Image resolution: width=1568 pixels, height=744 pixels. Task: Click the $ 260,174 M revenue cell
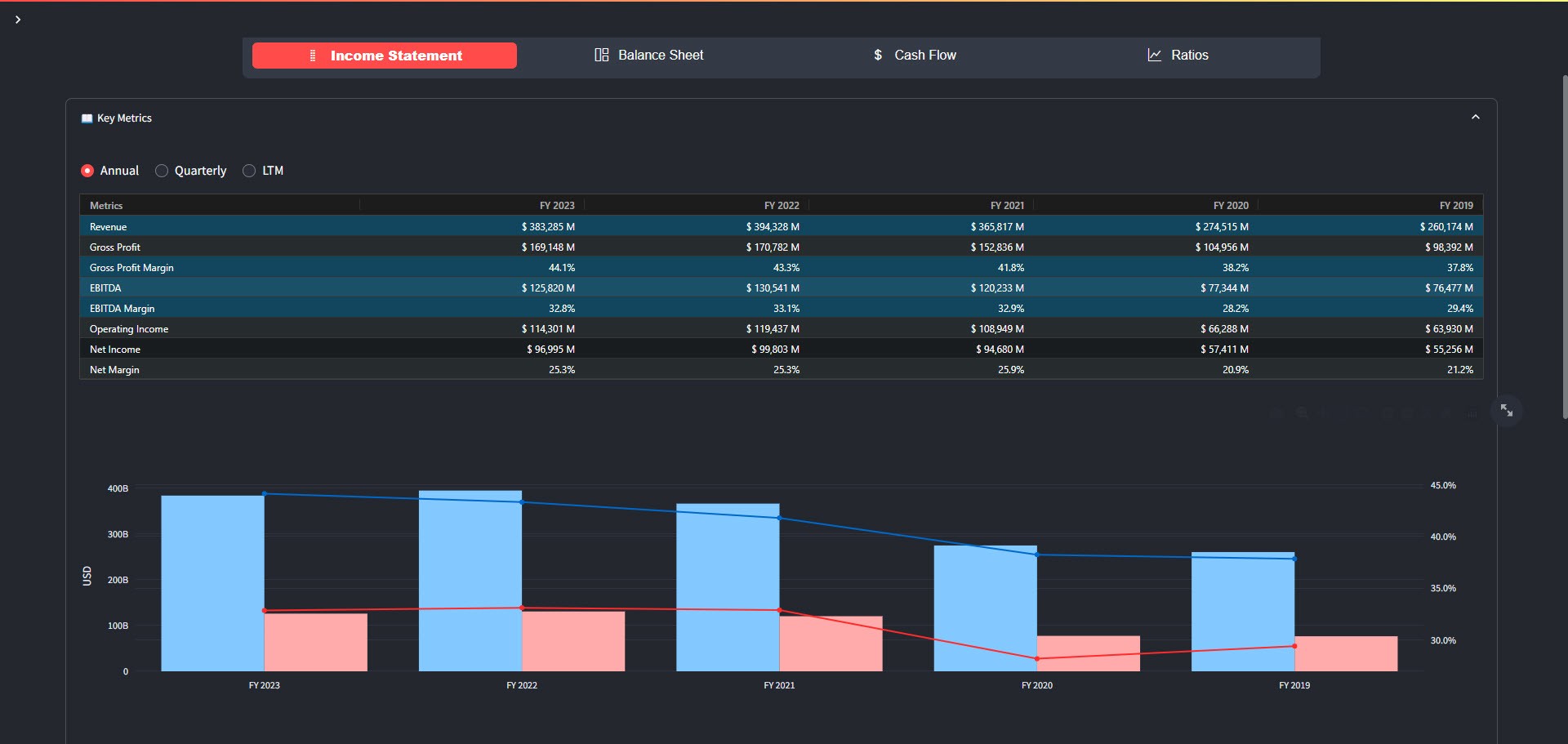(1446, 227)
